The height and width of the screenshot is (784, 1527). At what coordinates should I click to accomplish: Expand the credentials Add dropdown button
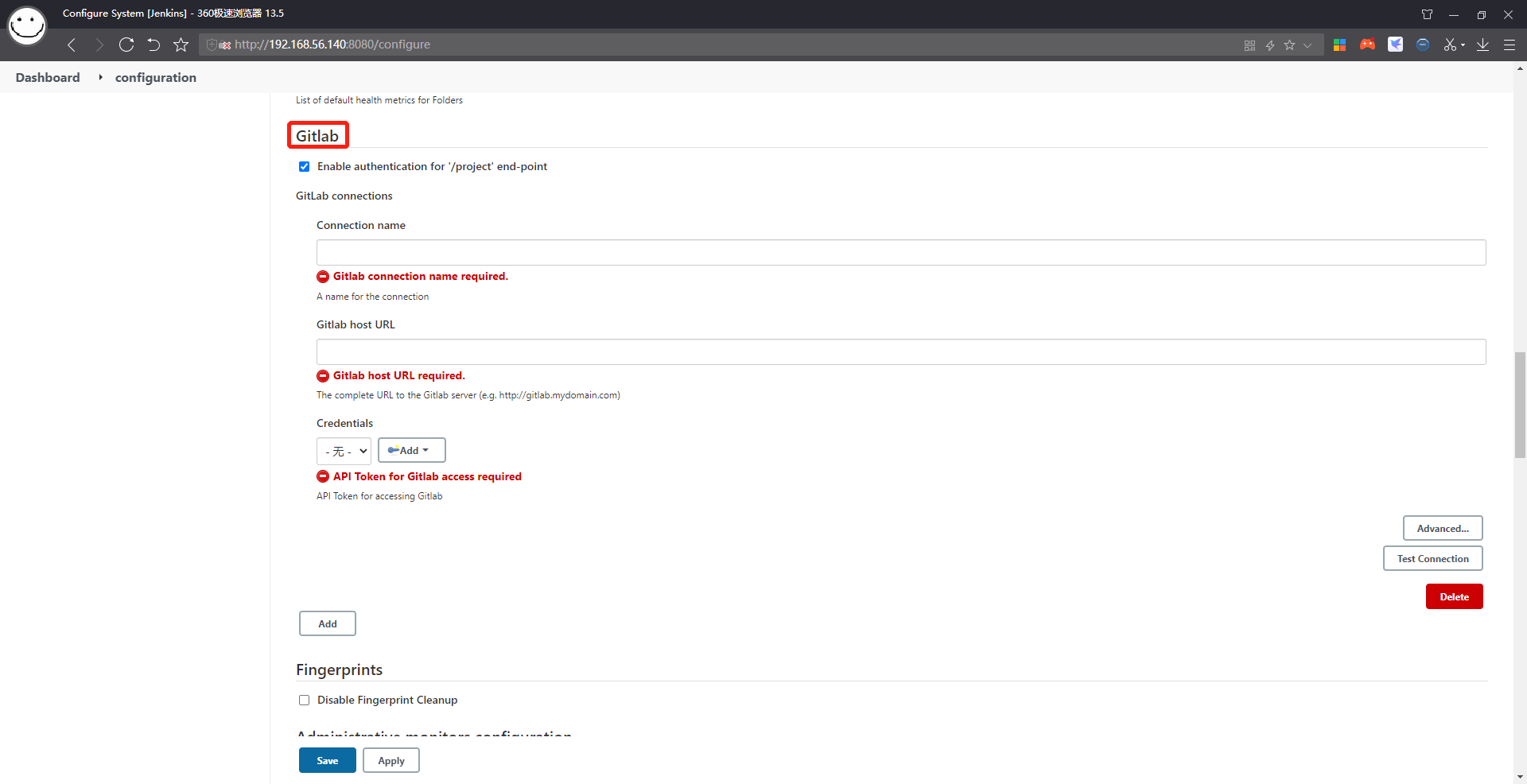(x=411, y=450)
